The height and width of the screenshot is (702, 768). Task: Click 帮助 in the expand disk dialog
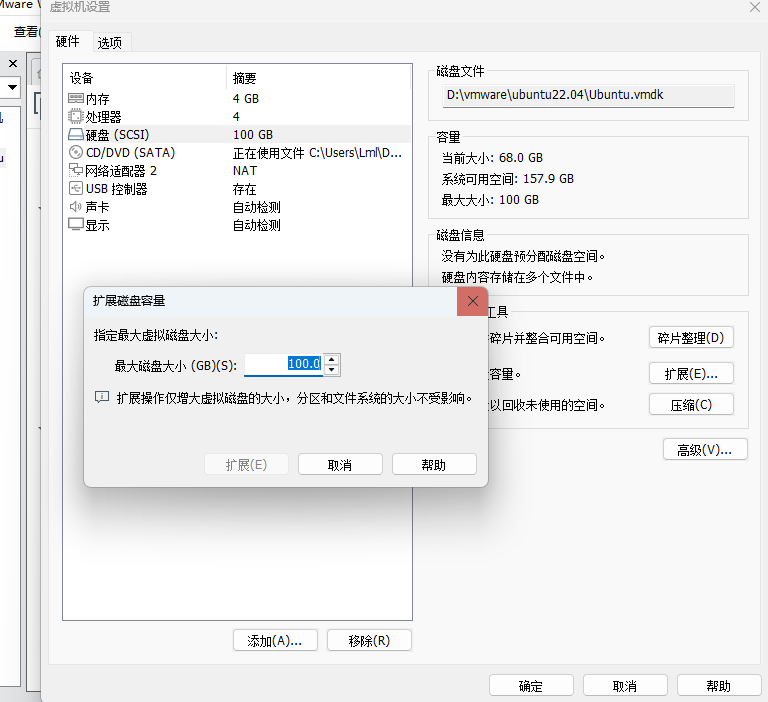(434, 464)
